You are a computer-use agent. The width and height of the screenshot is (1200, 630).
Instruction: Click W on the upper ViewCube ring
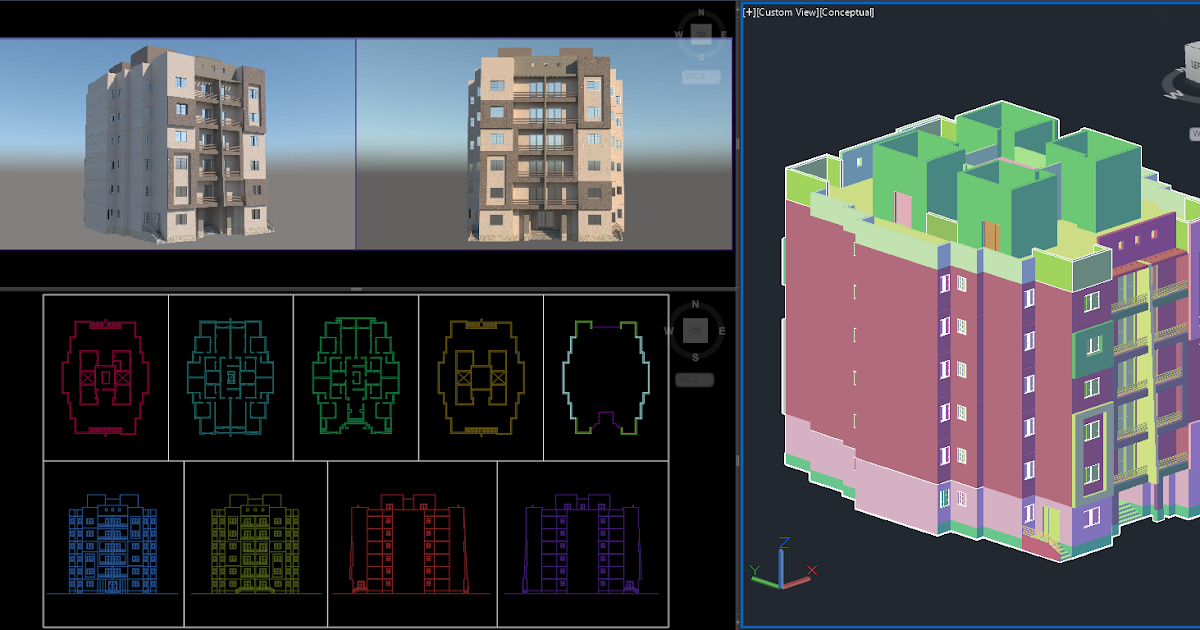(x=678, y=34)
